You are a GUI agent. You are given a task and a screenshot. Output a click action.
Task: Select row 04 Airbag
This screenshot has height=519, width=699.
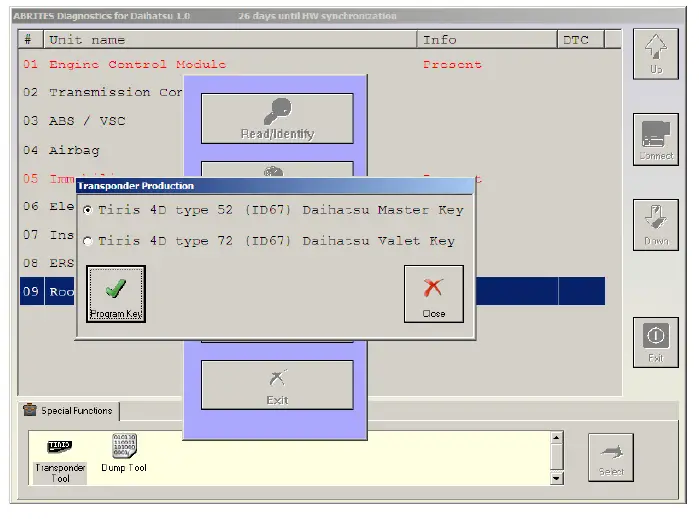[x=102, y=150]
